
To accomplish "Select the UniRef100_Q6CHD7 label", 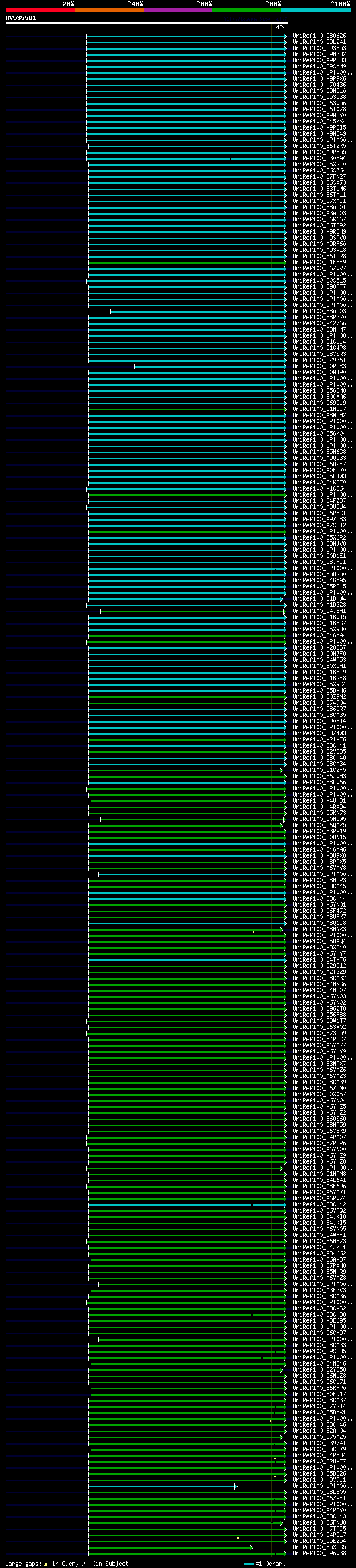I will (x=319, y=1333).
